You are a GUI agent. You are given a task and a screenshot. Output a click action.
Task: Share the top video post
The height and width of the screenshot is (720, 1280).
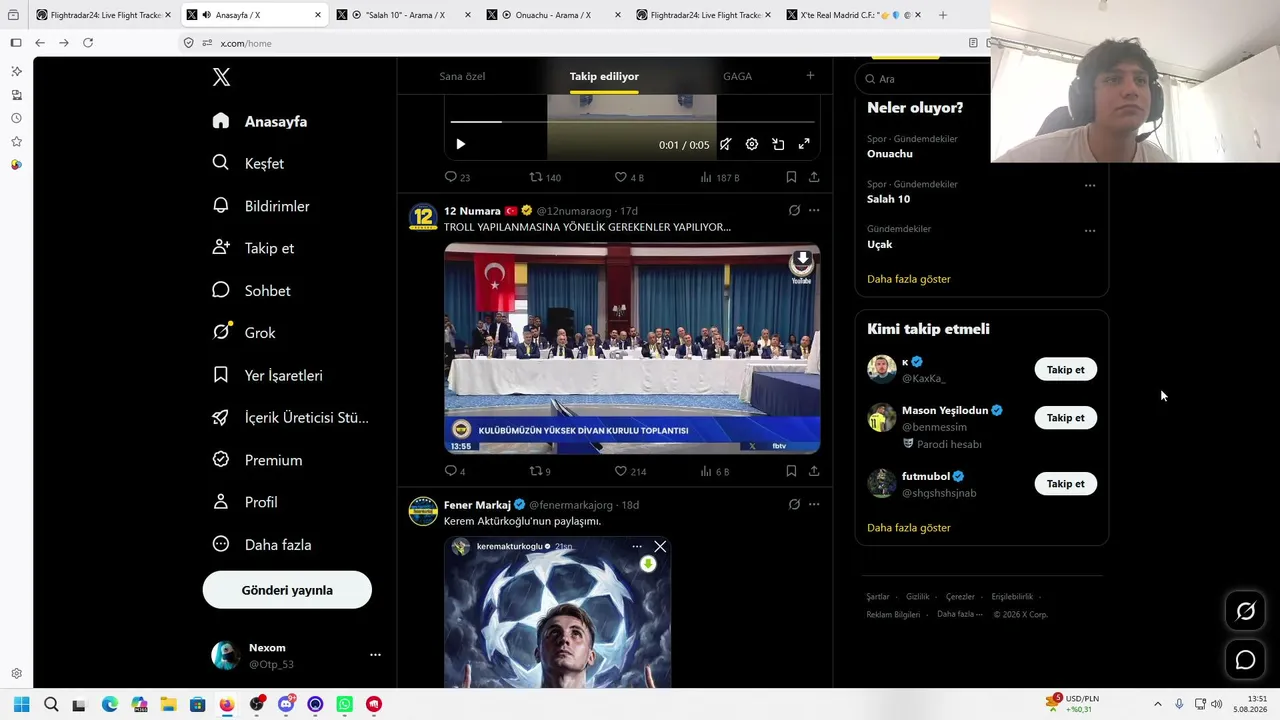tap(814, 177)
